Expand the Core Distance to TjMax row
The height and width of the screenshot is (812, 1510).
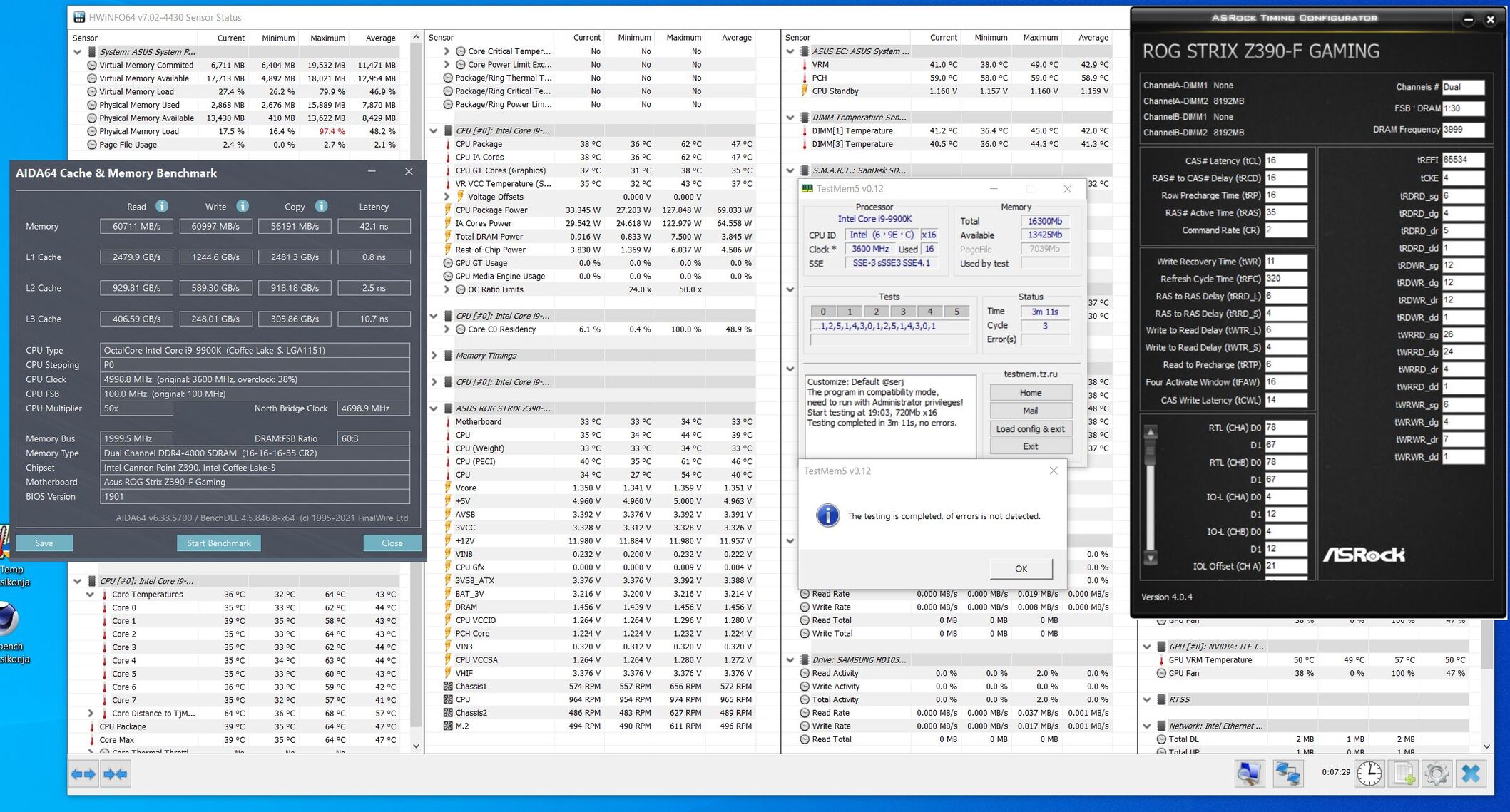(90, 713)
